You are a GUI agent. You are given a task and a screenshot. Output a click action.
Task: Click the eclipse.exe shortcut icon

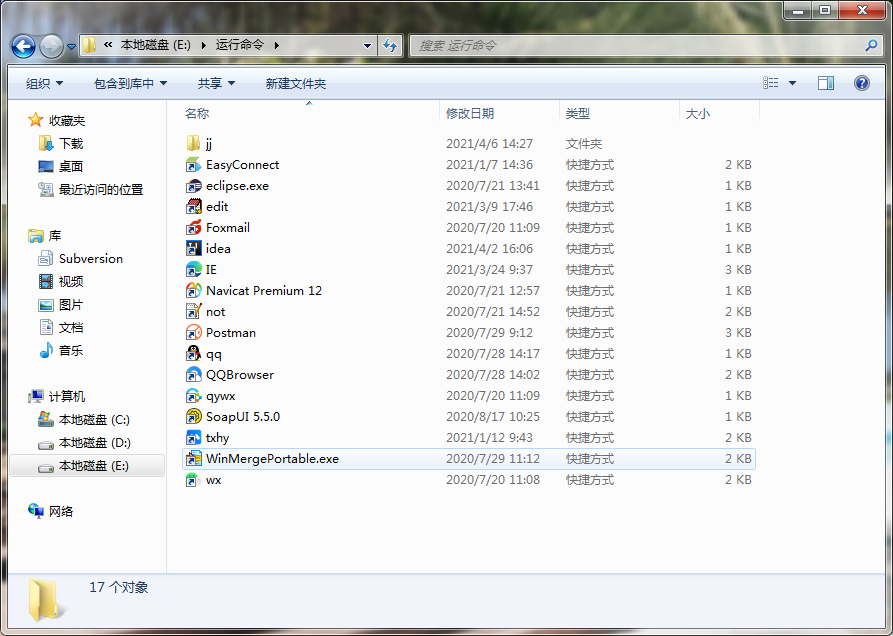pyautogui.click(x=194, y=186)
